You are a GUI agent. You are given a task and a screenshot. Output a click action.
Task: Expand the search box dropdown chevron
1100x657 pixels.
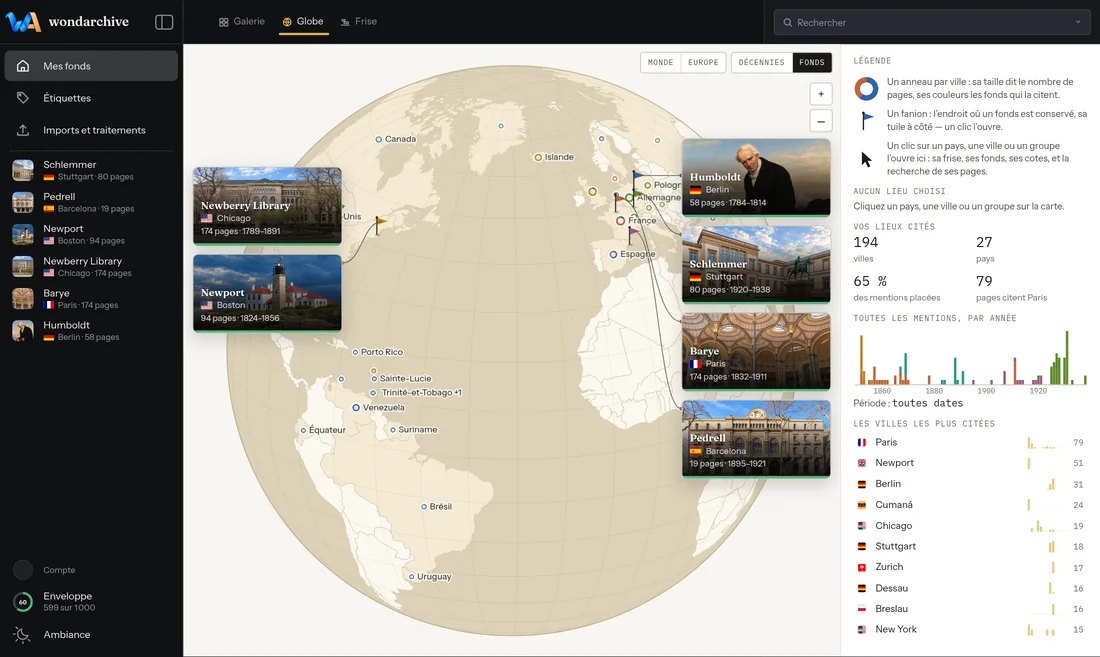[x=1078, y=22]
